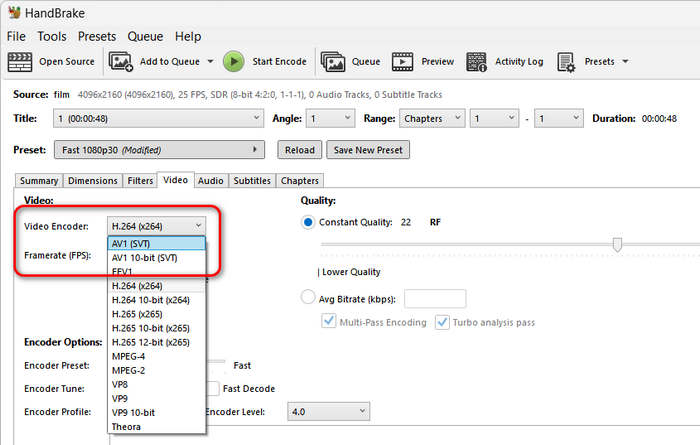The image size is (700, 445).
Task: Toggle the Turbo analysis pass checkbox
Action: click(442, 322)
